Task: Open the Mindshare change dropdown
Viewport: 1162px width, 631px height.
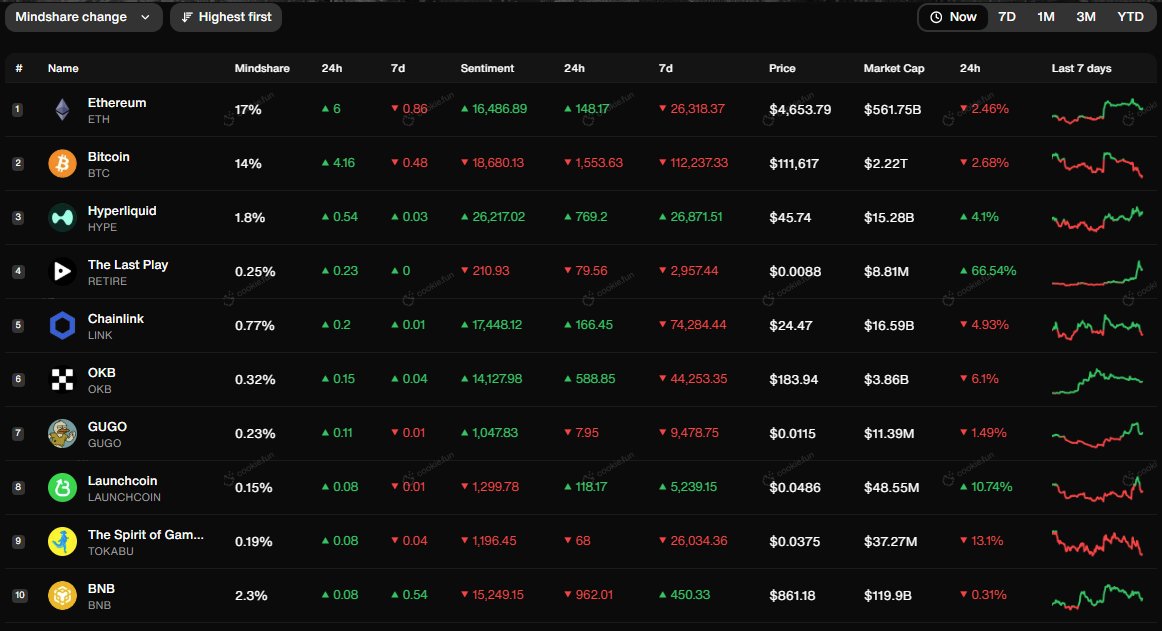Action: [x=84, y=17]
